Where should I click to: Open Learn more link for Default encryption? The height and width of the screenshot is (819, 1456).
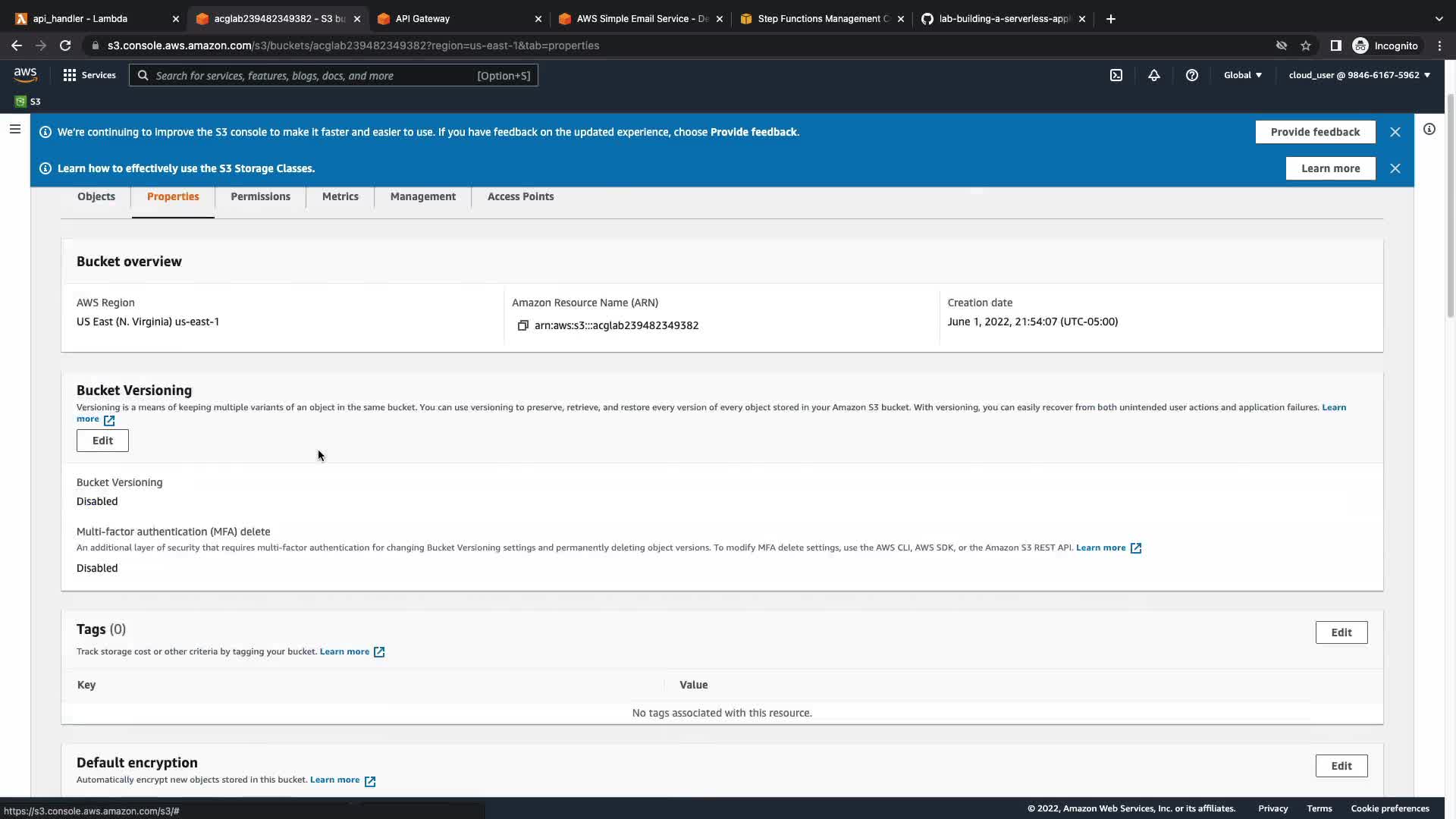(x=335, y=780)
